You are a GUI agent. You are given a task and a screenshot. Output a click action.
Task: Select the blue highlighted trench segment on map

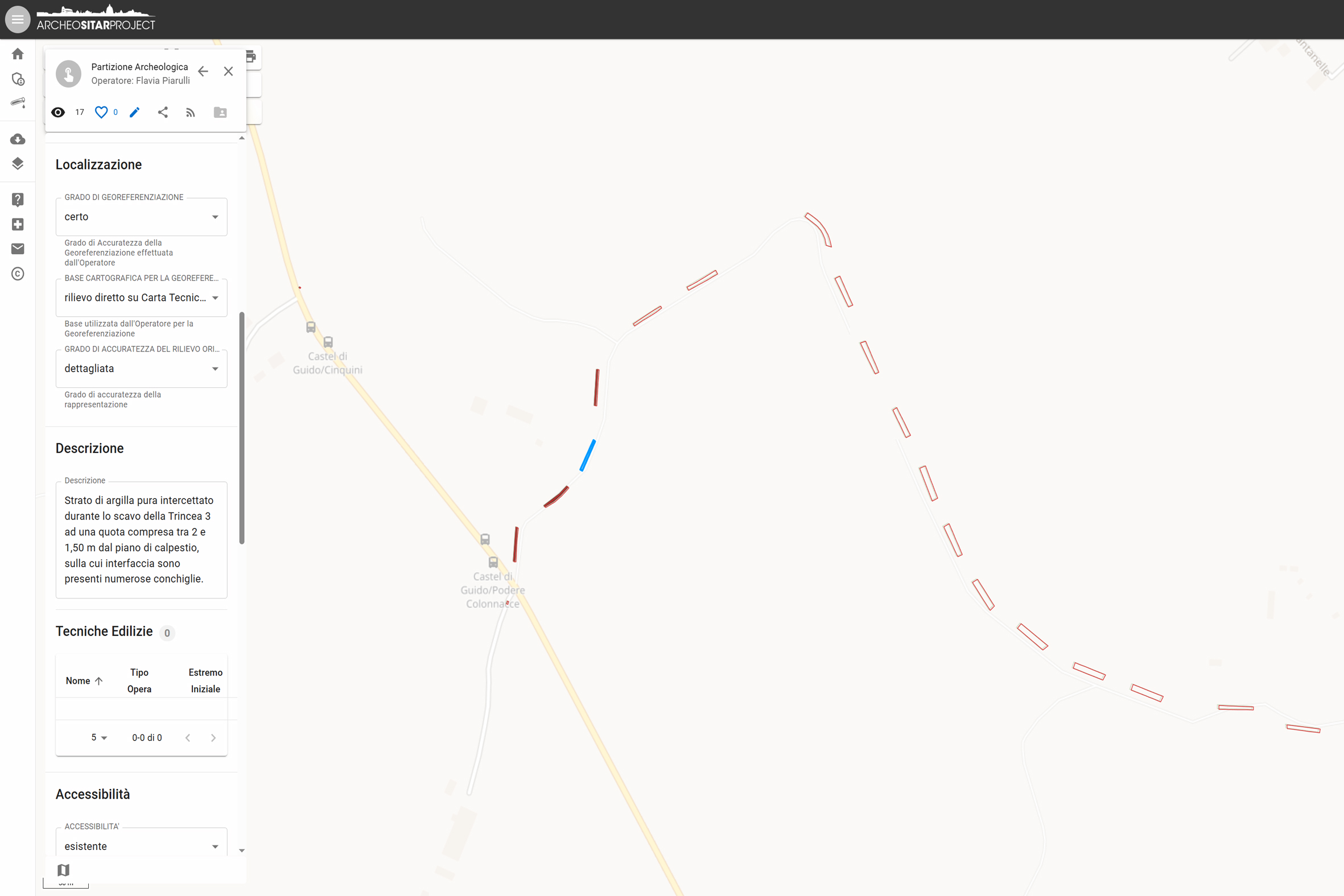coord(587,455)
